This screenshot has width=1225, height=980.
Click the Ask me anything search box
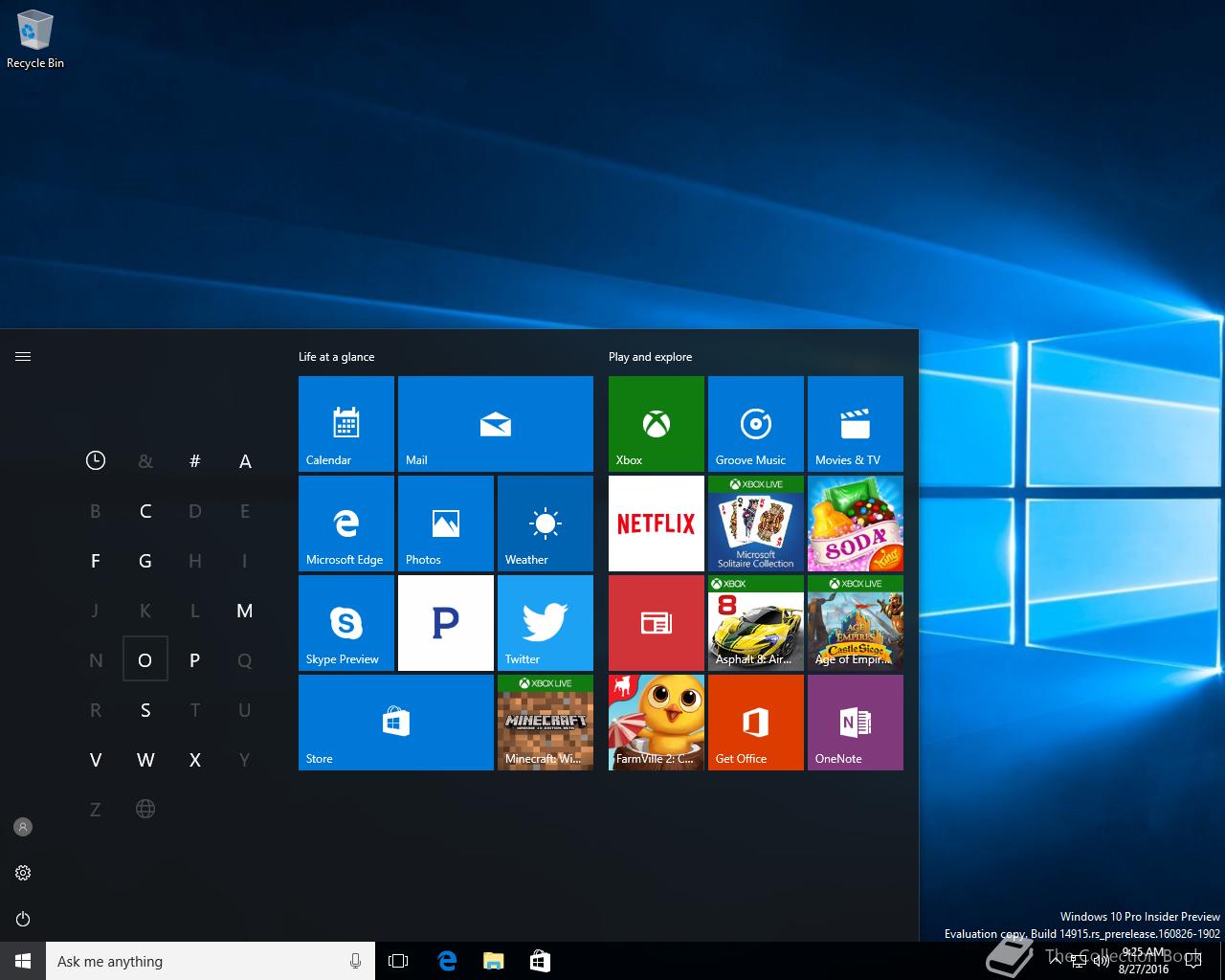[211, 961]
